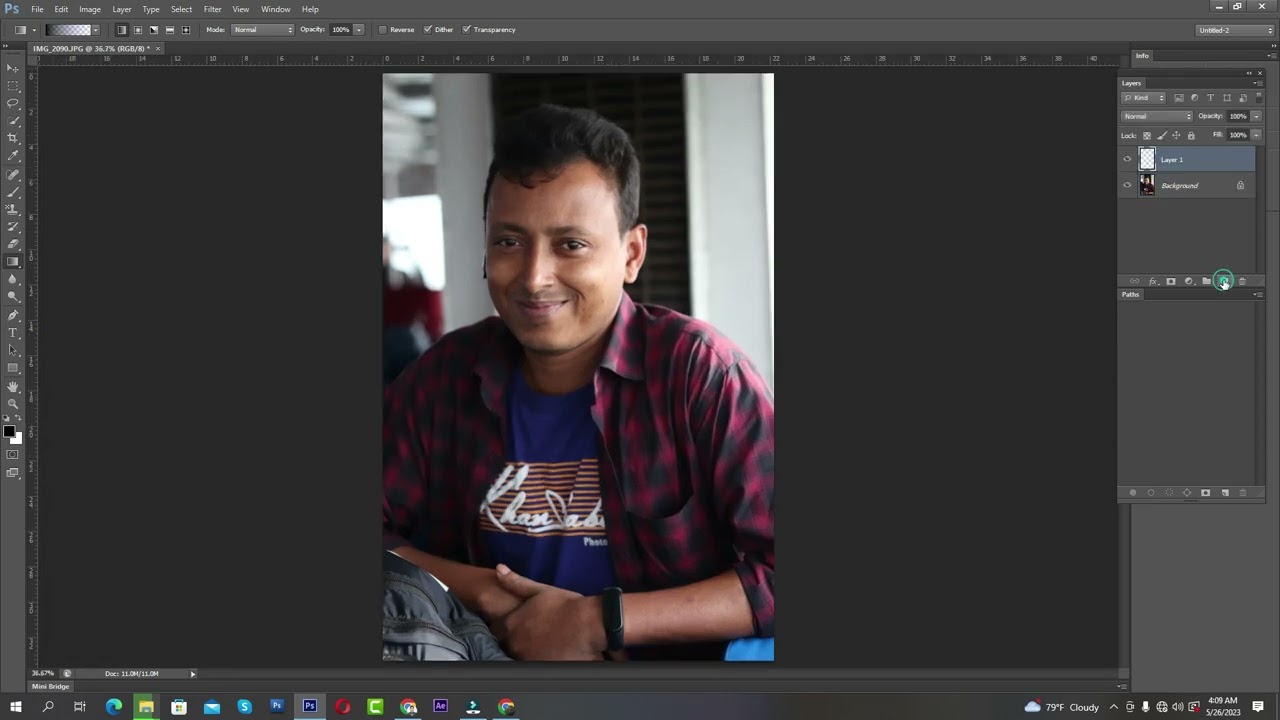Click the link layers icon
1280x720 pixels.
click(1134, 281)
